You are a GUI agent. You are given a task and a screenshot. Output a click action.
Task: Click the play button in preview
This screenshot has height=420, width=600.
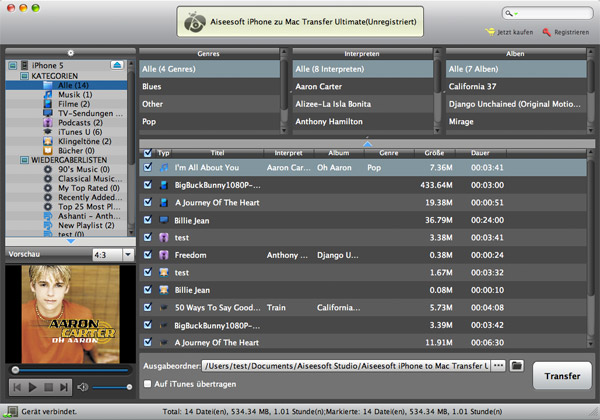(x=33, y=387)
